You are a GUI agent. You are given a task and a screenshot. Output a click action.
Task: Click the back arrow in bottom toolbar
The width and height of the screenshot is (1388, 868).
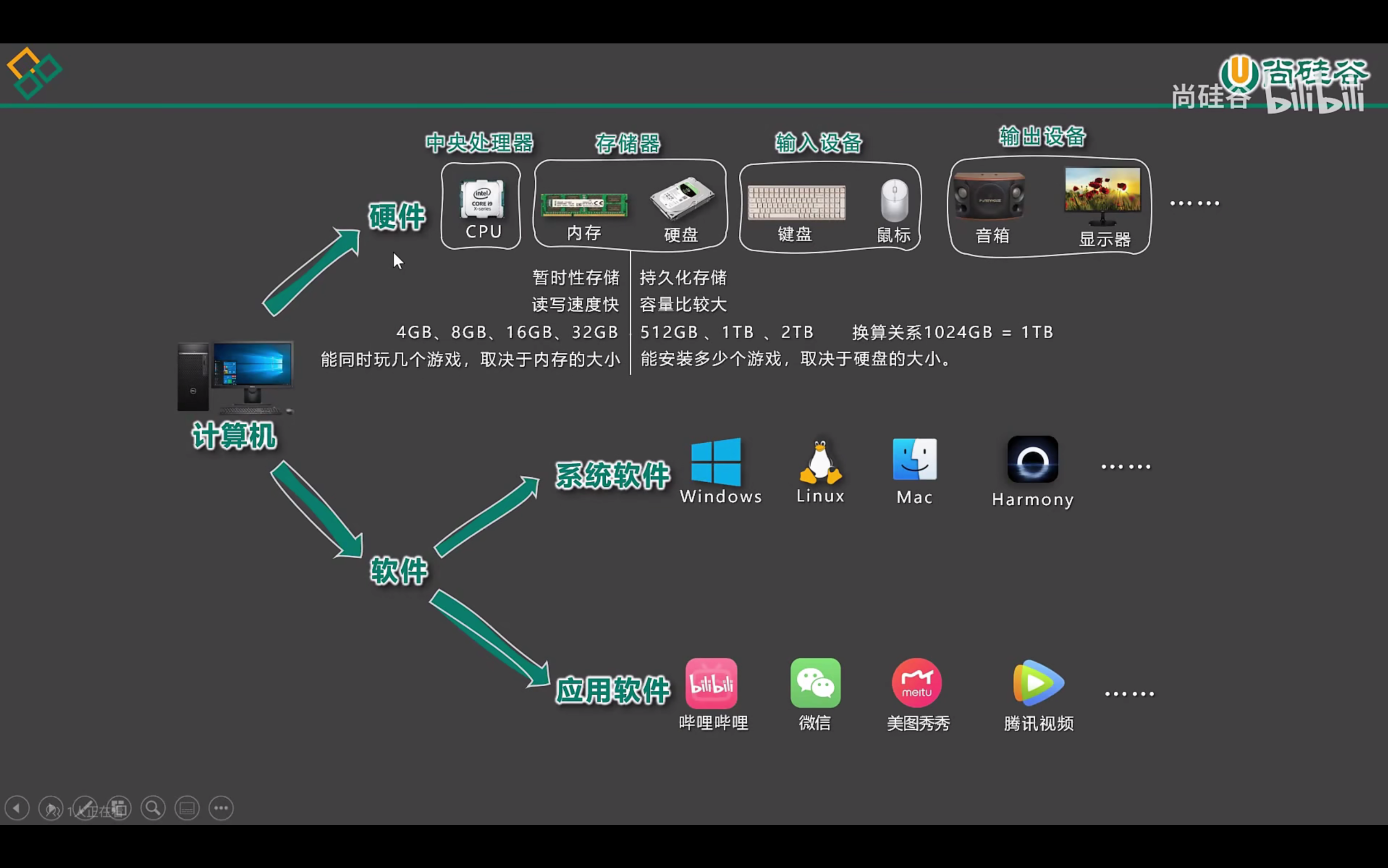[x=17, y=808]
